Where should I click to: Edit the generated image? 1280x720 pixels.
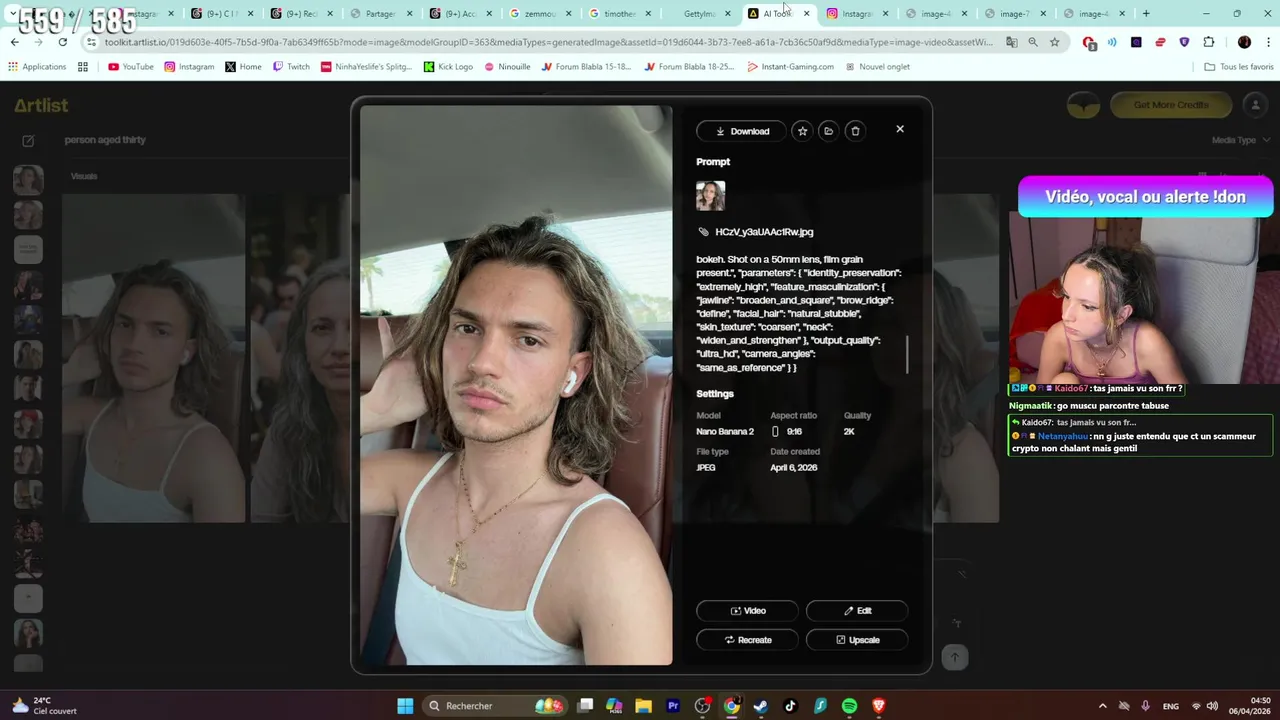pyautogui.click(x=857, y=611)
